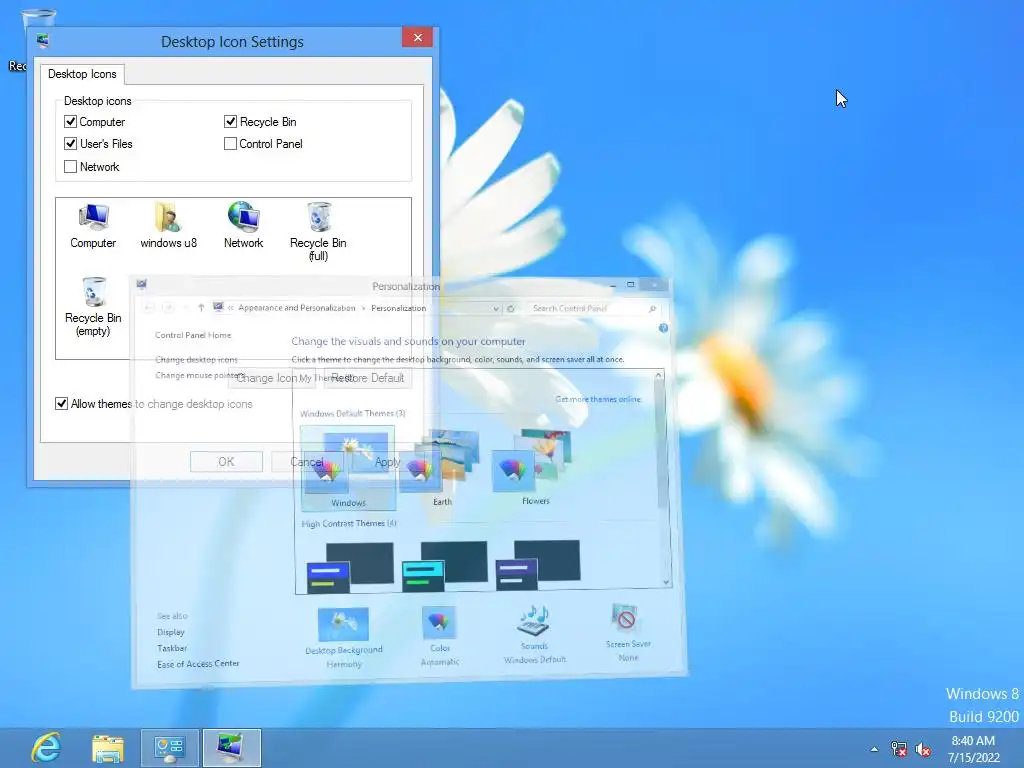Select the Windows theme thumbnail
The height and width of the screenshot is (768, 1024).
[348, 468]
